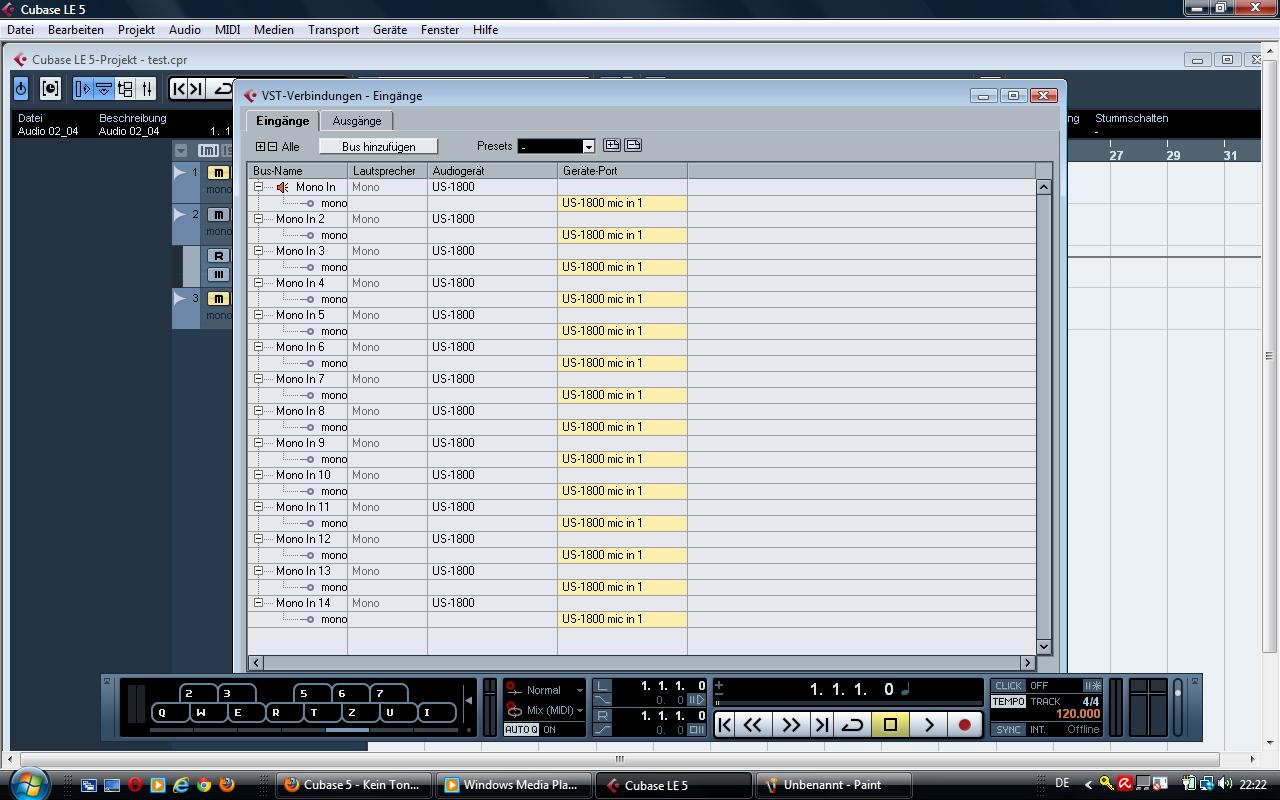Collapse the Mono In 2 bus
1280x800 pixels.
(x=258, y=219)
